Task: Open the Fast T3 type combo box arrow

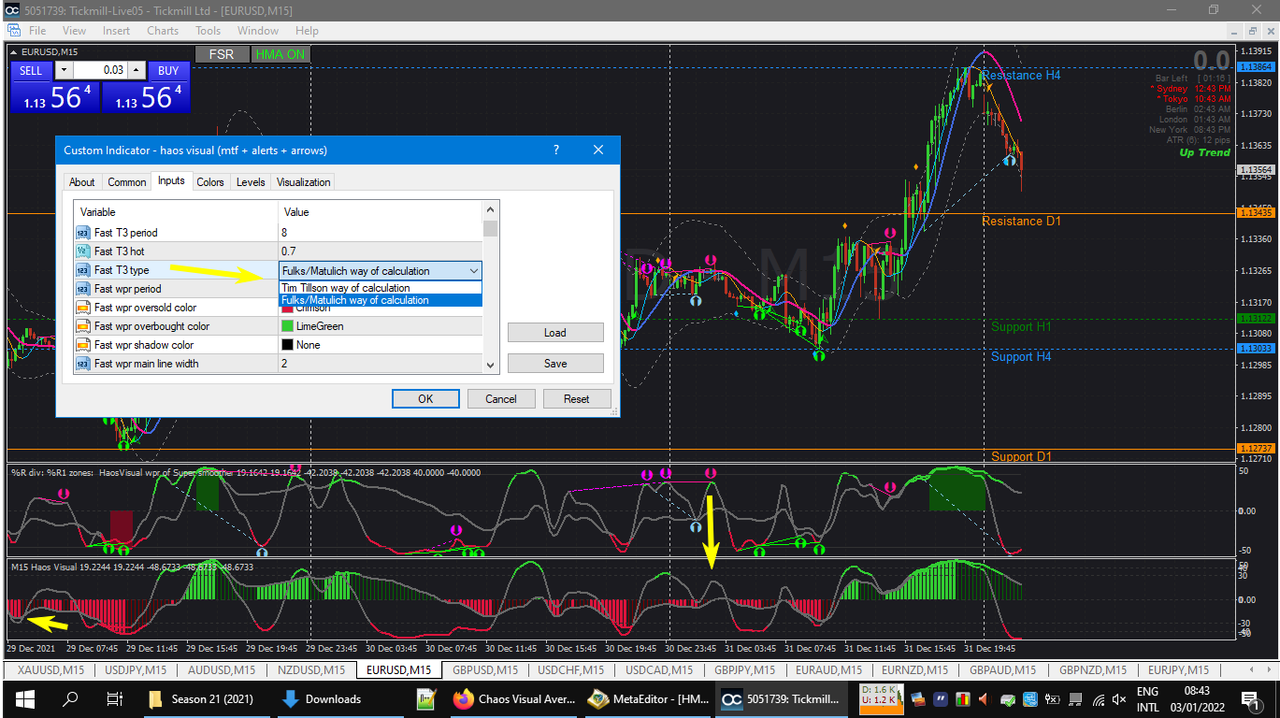Action: tap(473, 271)
